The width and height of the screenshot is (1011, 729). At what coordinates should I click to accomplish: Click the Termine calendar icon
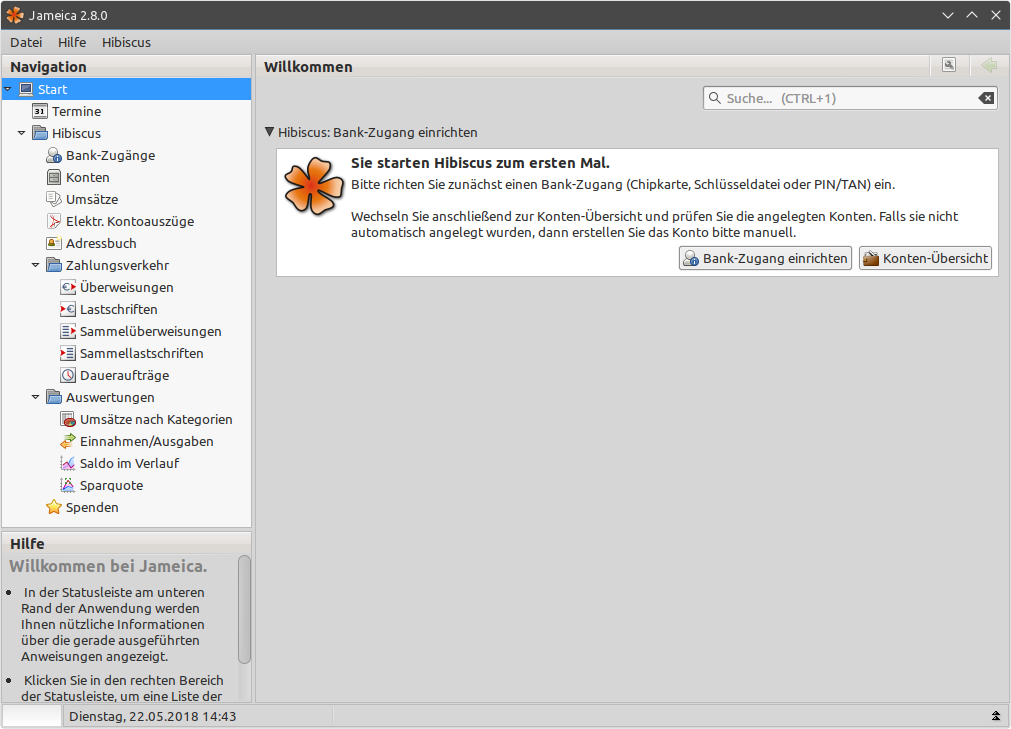pyautogui.click(x=40, y=111)
